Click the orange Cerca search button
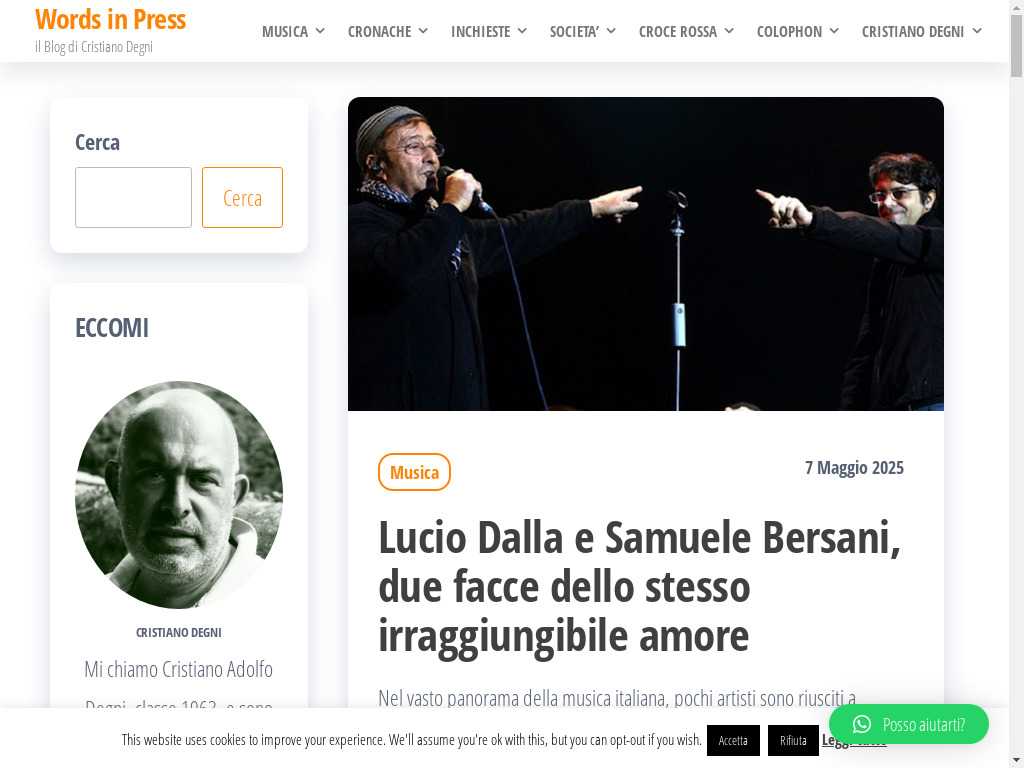Image resolution: width=1024 pixels, height=768 pixels. [x=242, y=197]
